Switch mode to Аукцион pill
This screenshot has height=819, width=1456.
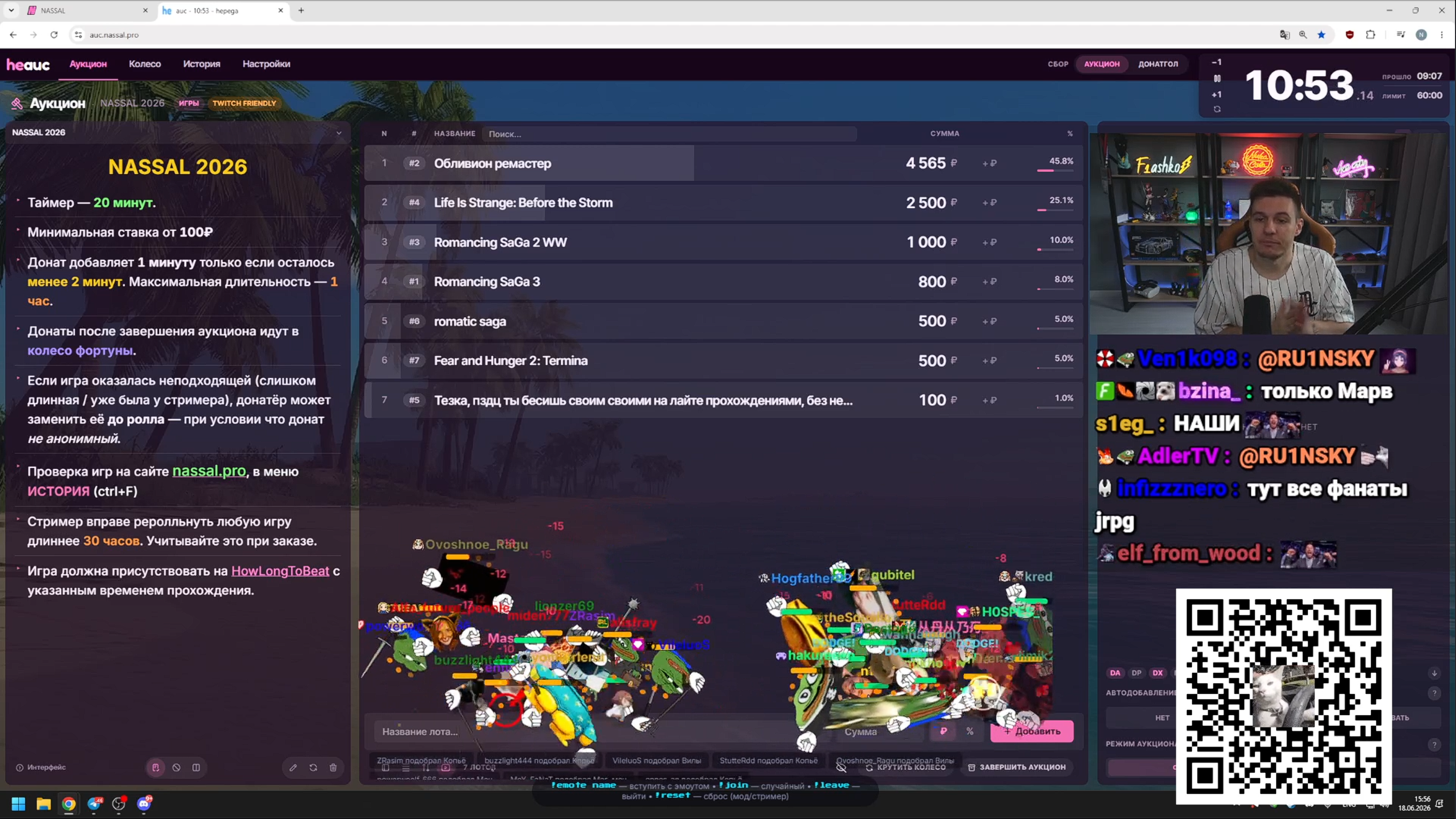click(1102, 64)
